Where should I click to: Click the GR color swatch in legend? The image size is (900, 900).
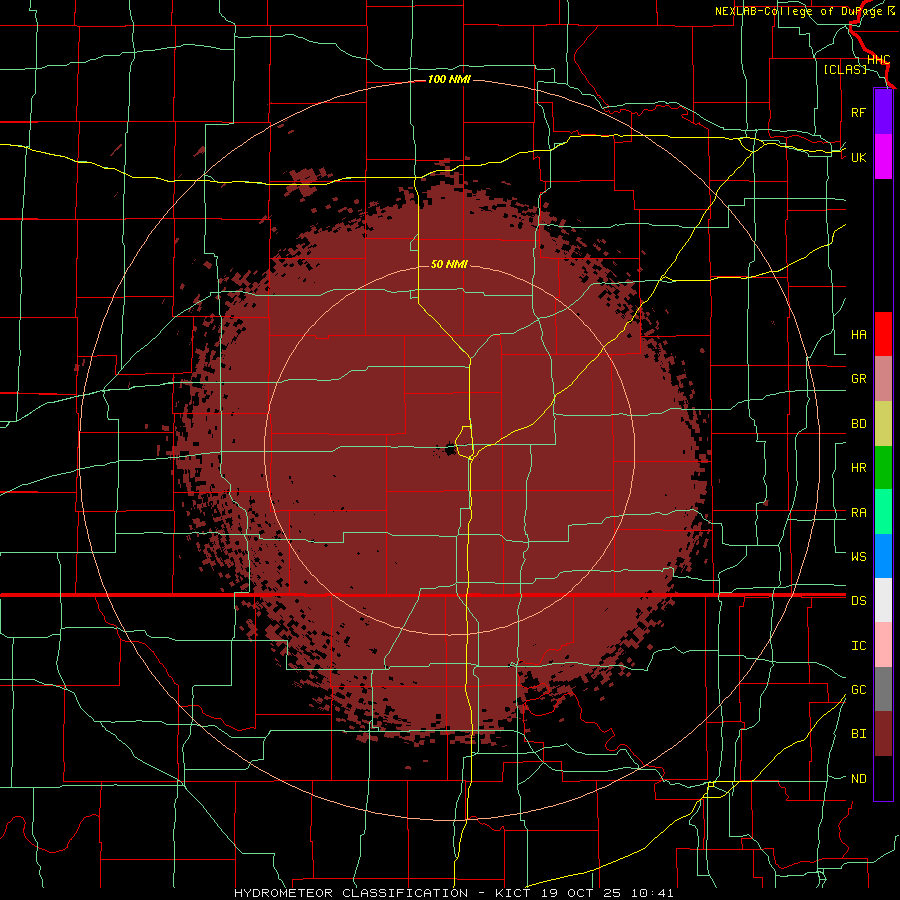point(883,379)
